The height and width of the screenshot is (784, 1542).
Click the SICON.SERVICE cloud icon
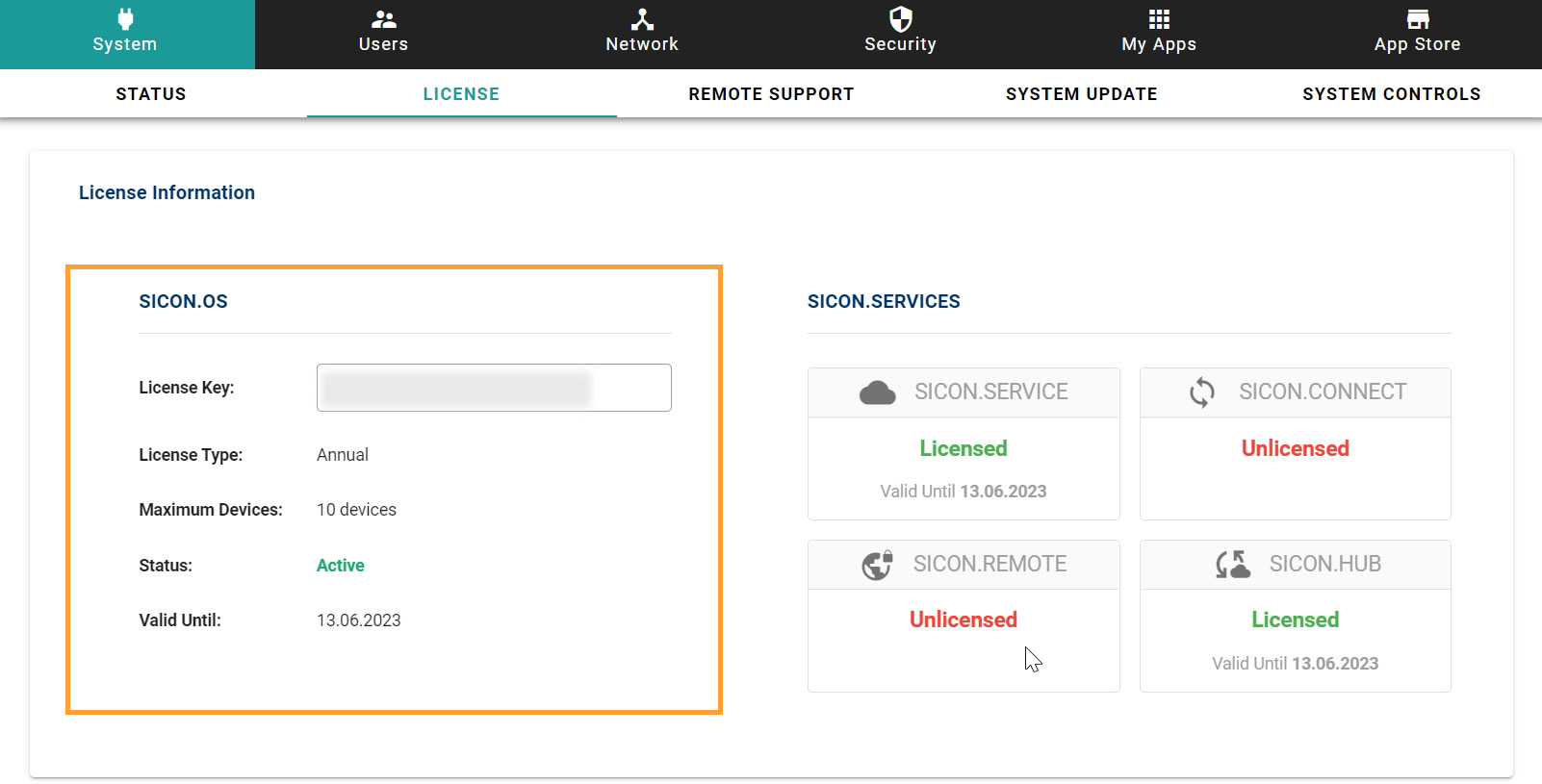(x=877, y=392)
